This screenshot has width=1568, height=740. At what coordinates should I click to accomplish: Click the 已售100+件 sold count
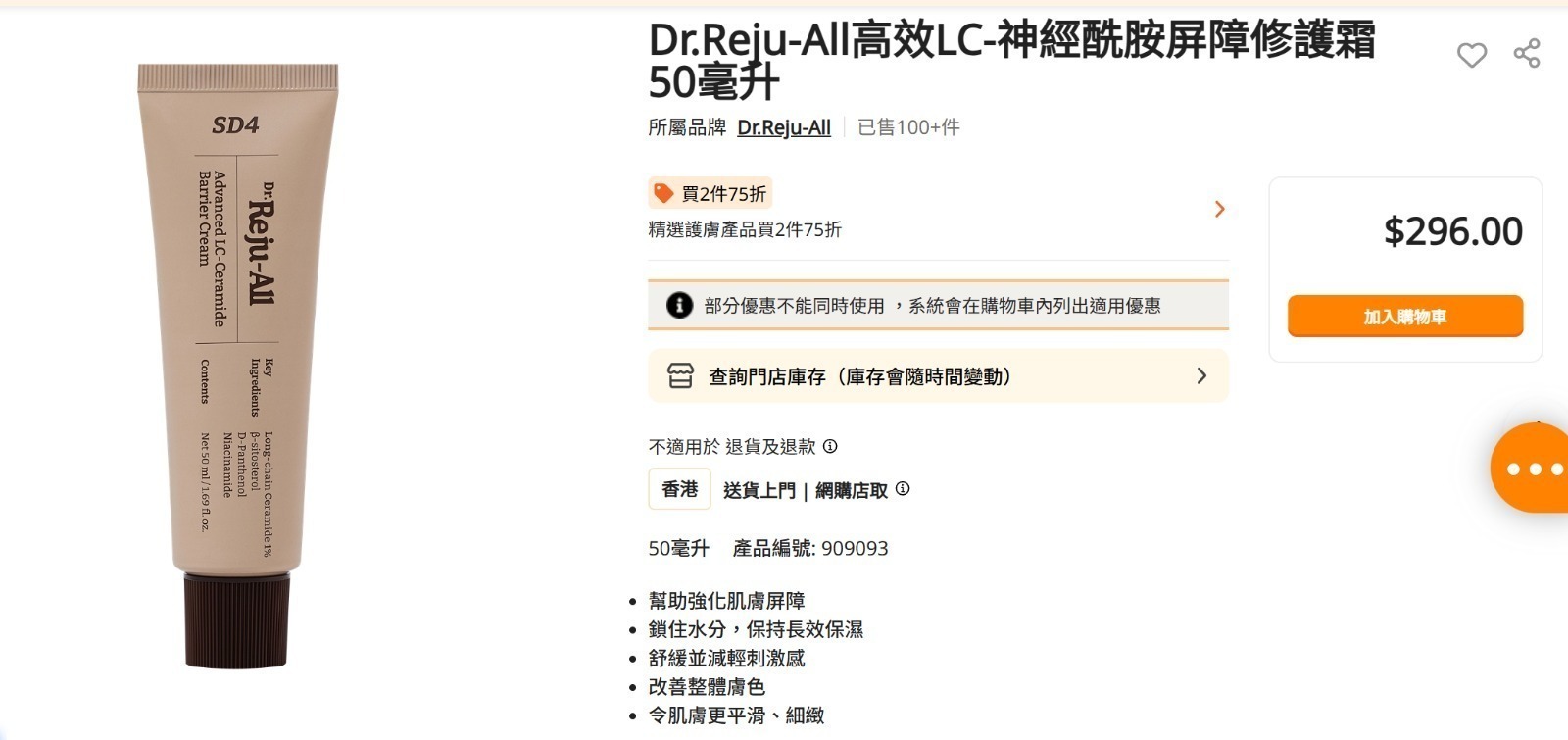pos(908,127)
